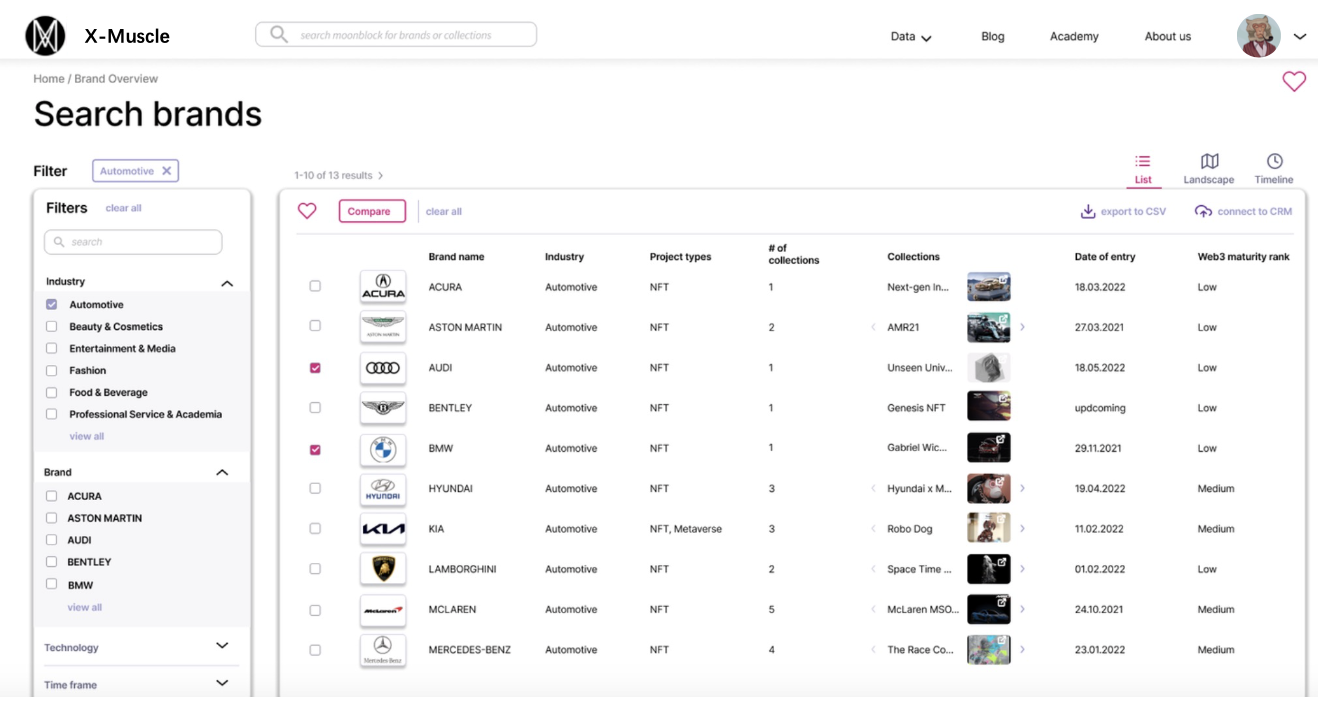Screen dimensions: 1344x728
Task: Check the Beauty & Cosmetics filter
Action: [51, 326]
